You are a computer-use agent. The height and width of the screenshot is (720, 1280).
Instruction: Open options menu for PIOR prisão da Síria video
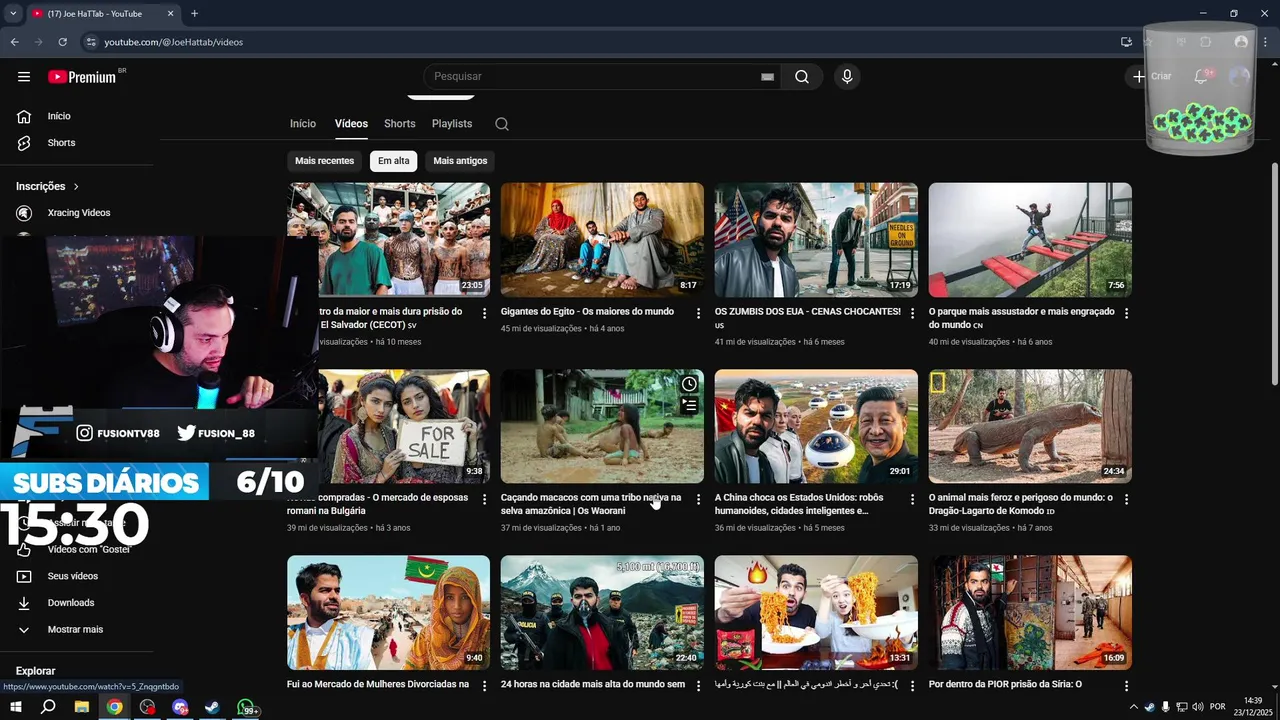pos(1126,686)
